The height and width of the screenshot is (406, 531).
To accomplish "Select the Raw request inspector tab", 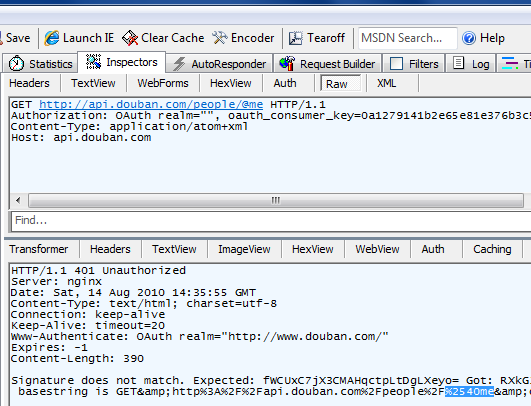I will pos(340,84).
